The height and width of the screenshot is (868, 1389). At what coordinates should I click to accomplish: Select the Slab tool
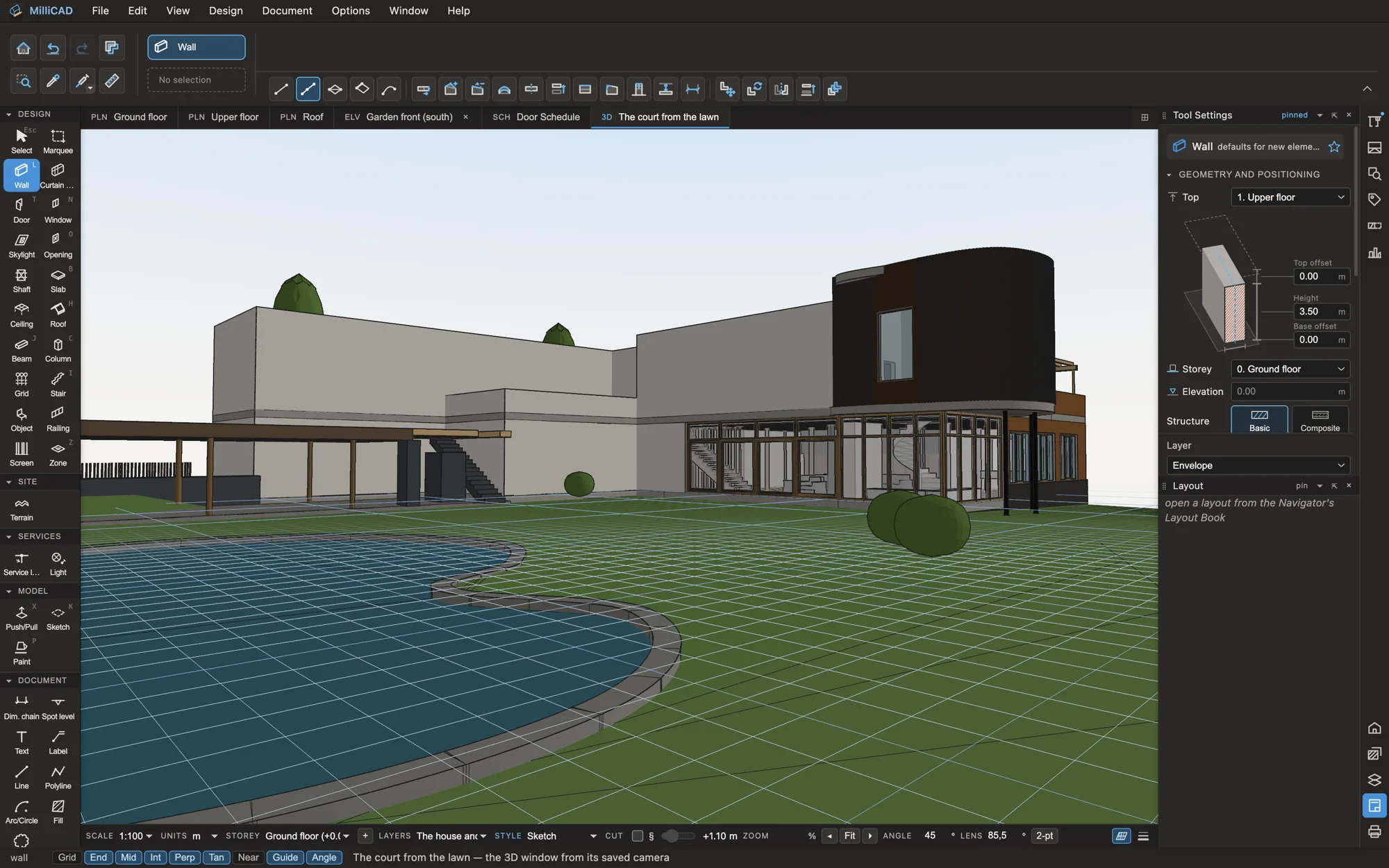point(58,280)
